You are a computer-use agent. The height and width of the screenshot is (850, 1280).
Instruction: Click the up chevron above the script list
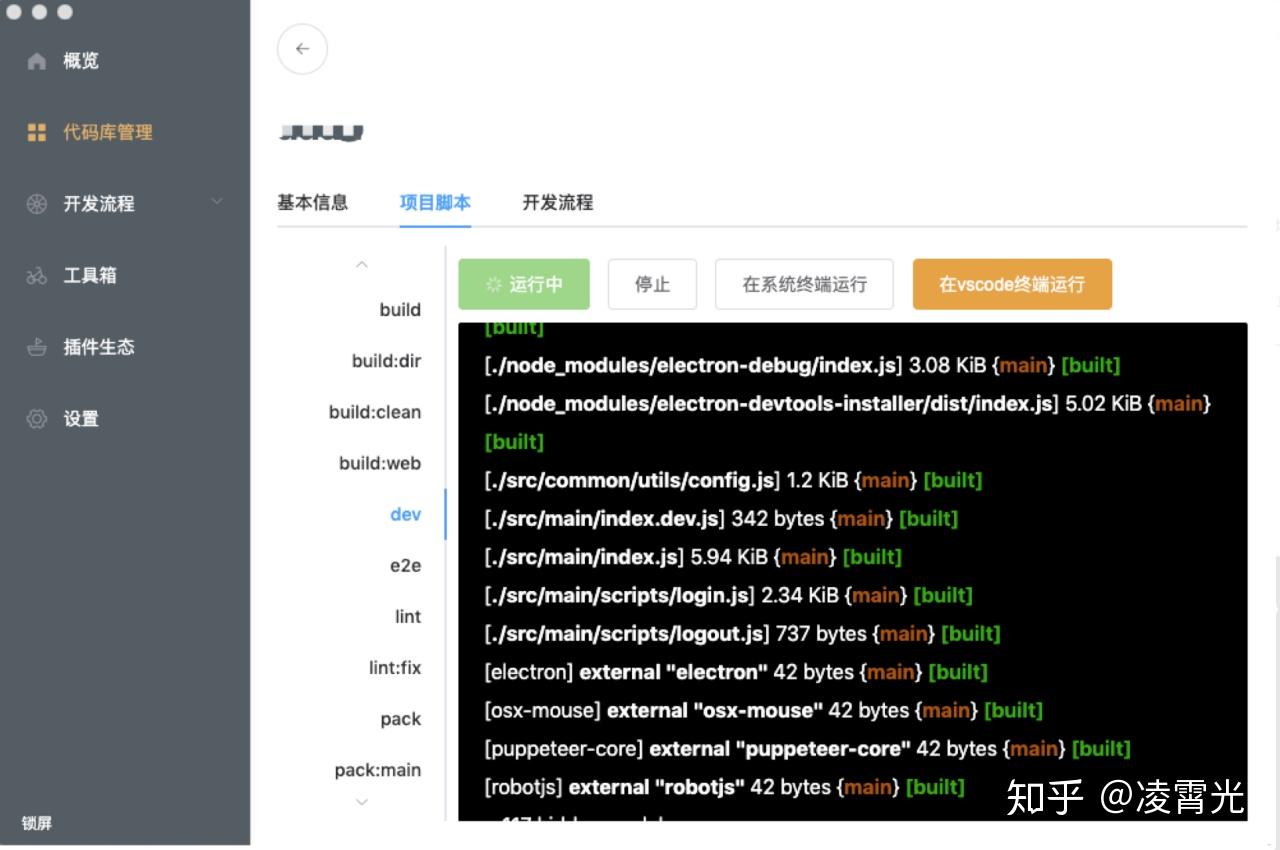[x=361, y=264]
